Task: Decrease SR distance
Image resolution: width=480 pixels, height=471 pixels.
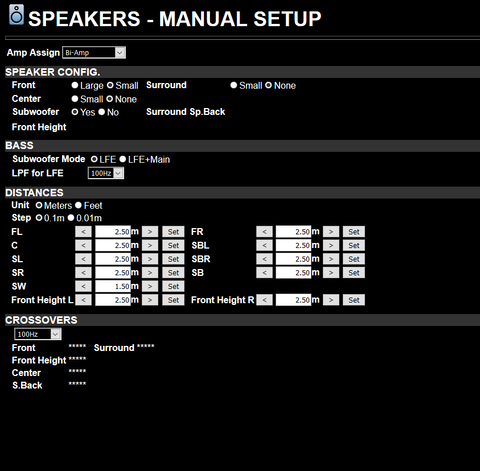Action: click(83, 273)
